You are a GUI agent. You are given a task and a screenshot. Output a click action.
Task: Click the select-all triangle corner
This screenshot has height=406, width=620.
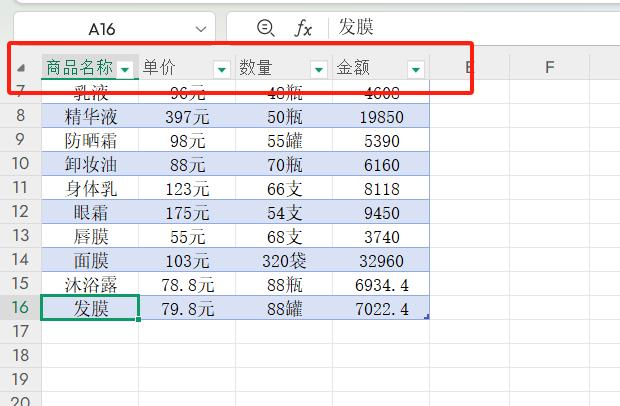[21, 68]
